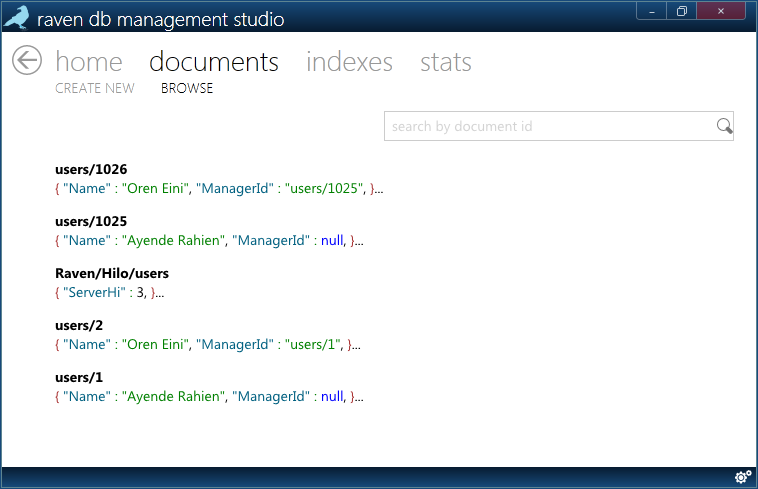Close the raven db management studio
Screen dimensions: 758x489
click(721, 11)
